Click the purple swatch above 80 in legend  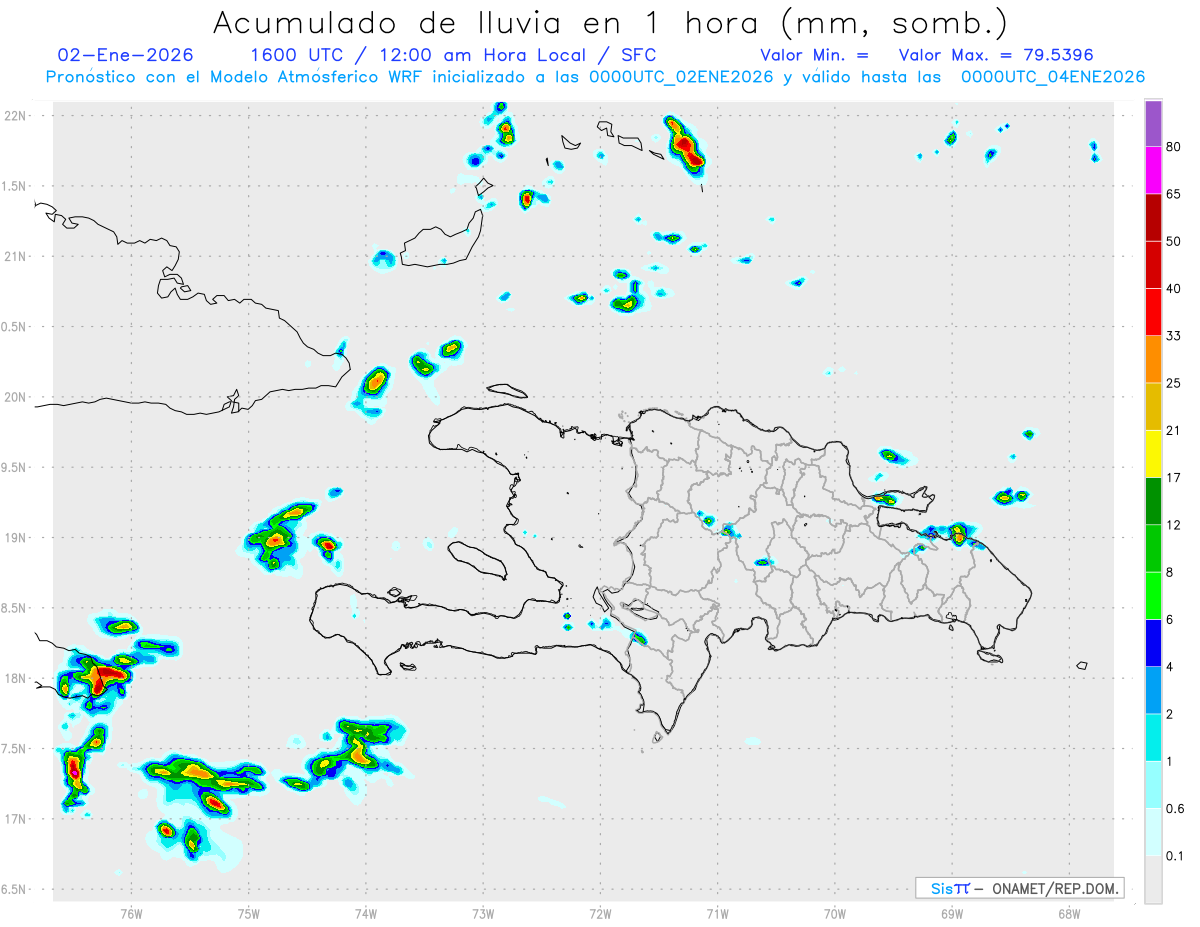pos(1153,123)
